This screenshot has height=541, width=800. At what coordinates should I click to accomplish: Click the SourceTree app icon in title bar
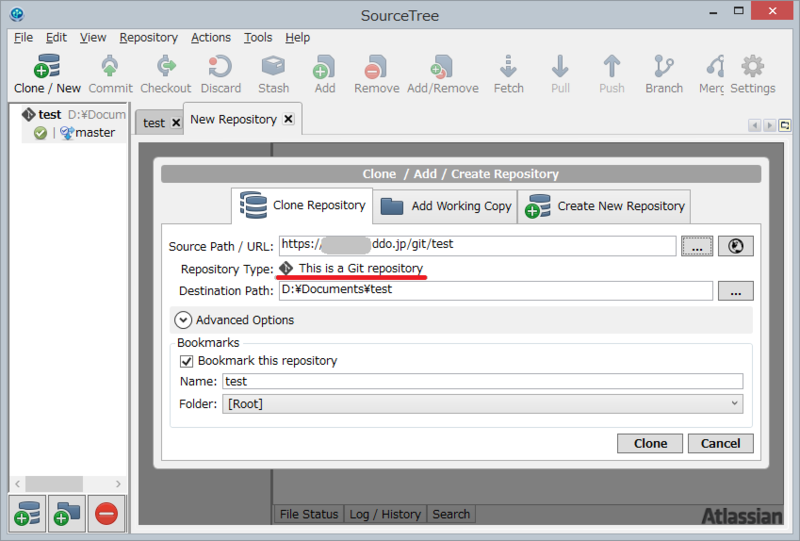[17, 14]
